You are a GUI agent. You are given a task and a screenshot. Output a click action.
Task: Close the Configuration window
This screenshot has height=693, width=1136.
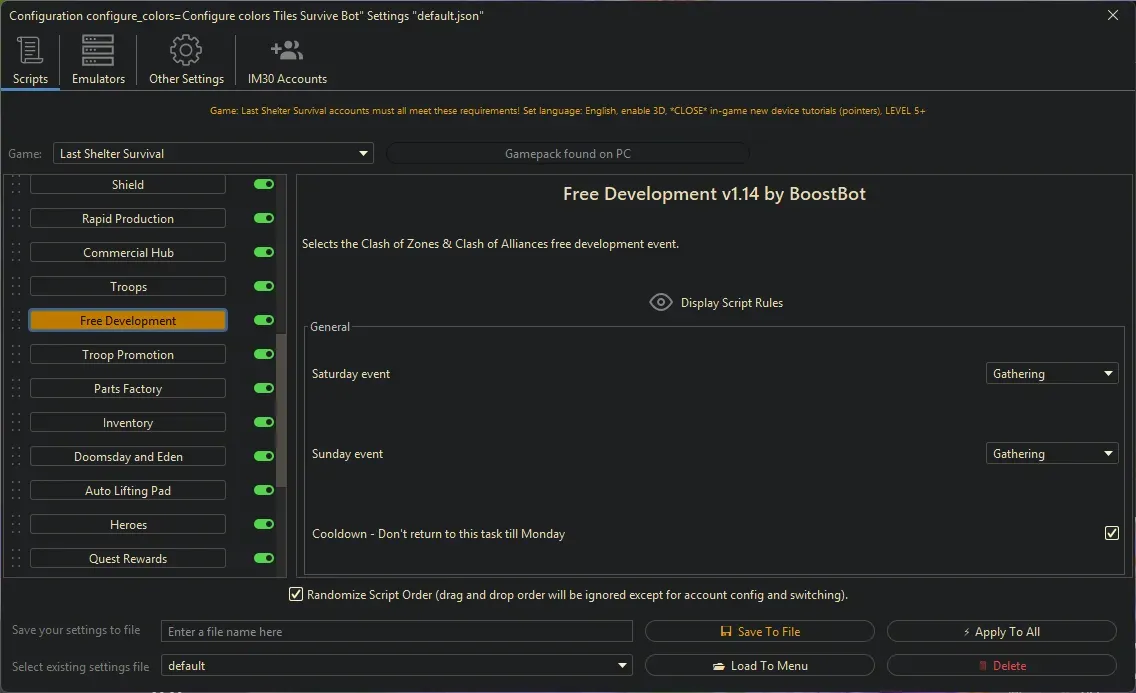click(x=1113, y=15)
